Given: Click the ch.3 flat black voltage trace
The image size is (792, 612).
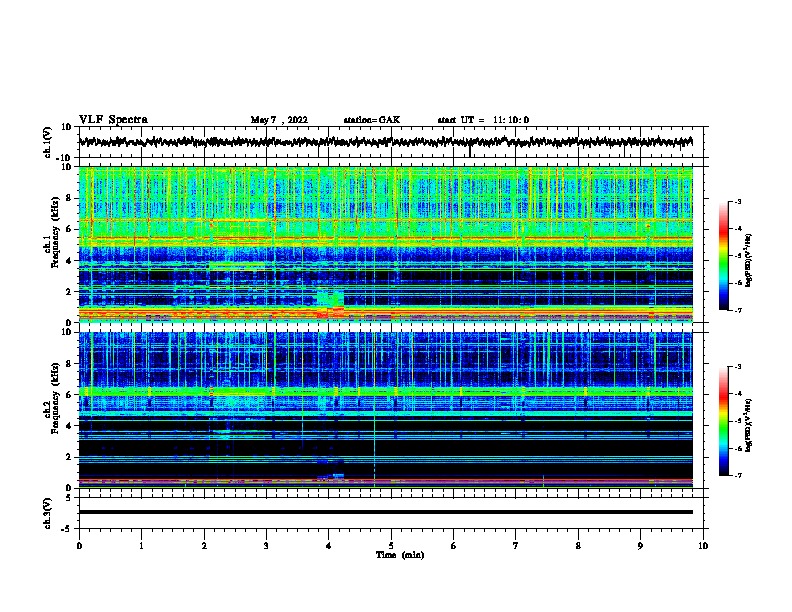Looking at the screenshot, I should coord(385,512).
